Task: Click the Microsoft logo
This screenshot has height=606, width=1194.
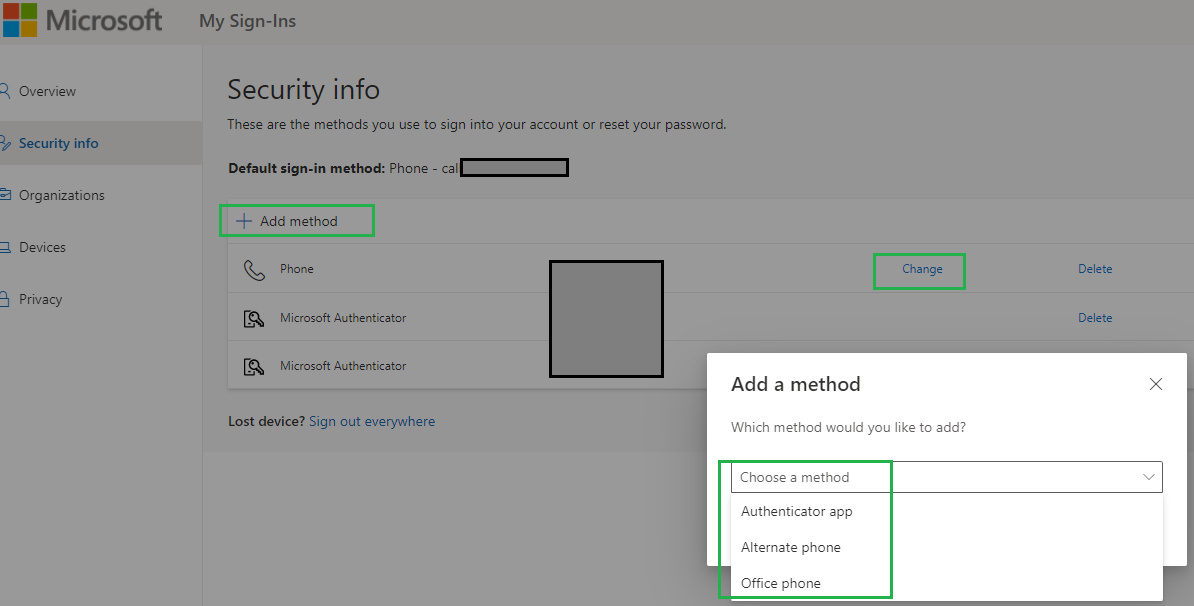Action: 82,20
